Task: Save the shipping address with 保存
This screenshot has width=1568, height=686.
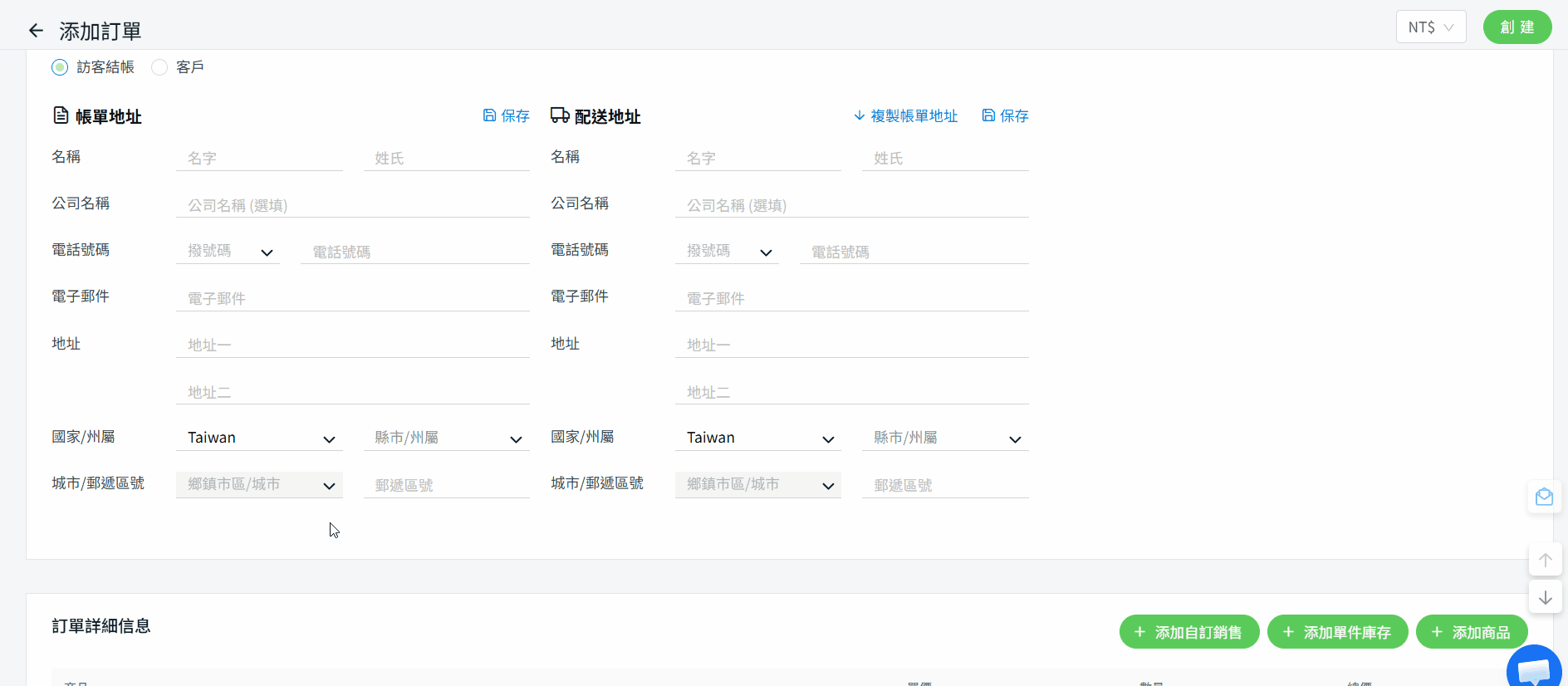Action: [x=1005, y=115]
